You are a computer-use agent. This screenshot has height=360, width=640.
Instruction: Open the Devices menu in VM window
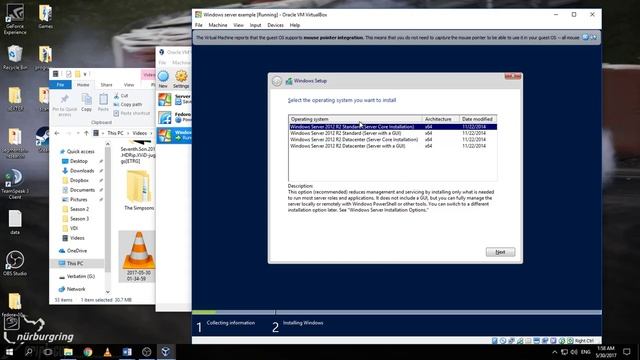(275, 25)
